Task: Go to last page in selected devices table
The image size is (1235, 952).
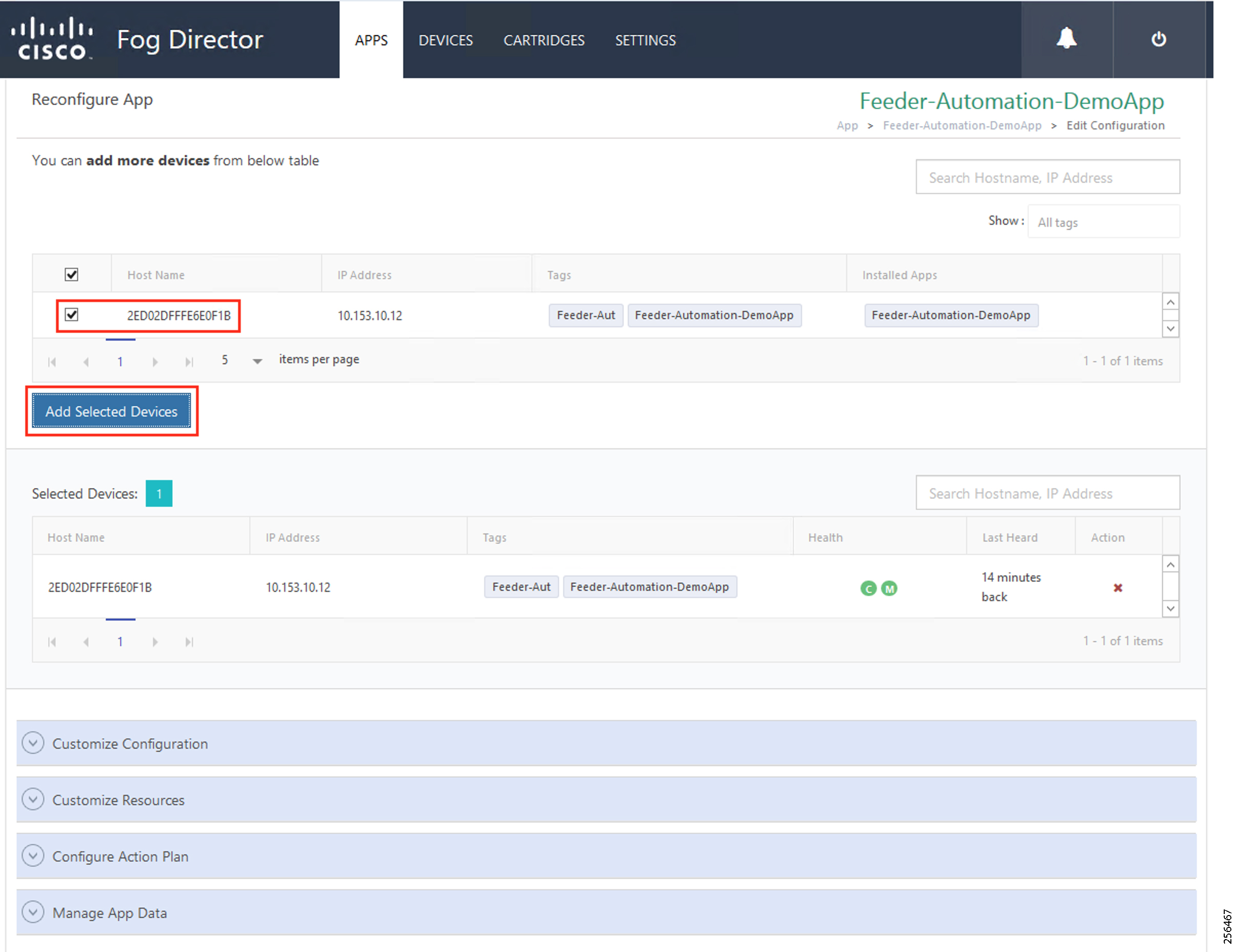Action: pyautogui.click(x=189, y=642)
